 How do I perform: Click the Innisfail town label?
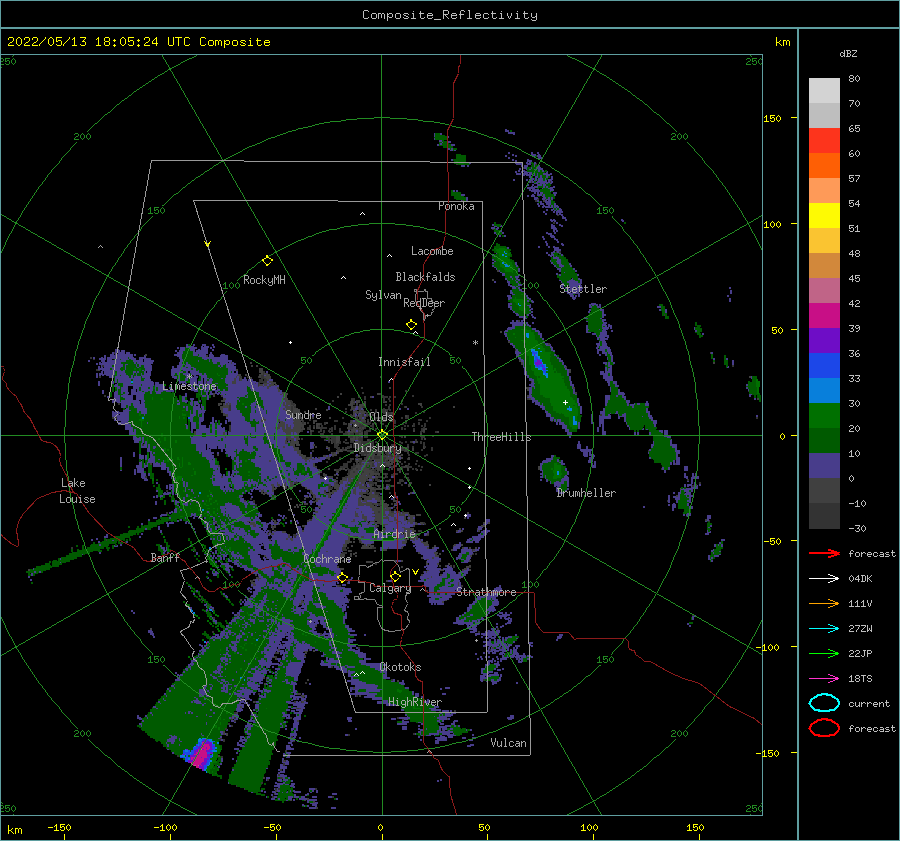[x=404, y=362]
